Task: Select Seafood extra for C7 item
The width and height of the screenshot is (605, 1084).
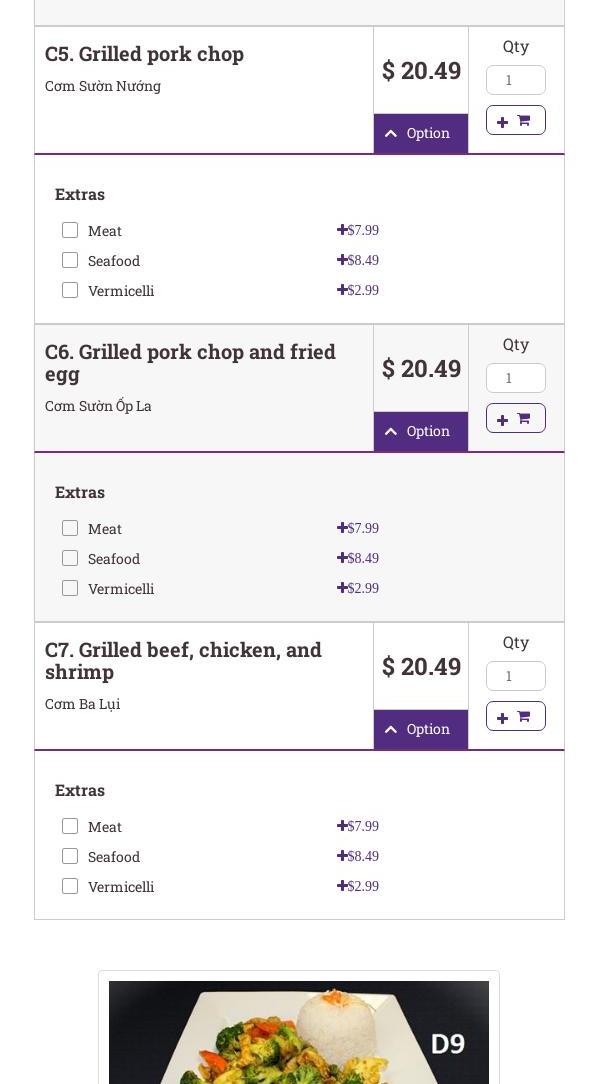Action: [x=70, y=856]
